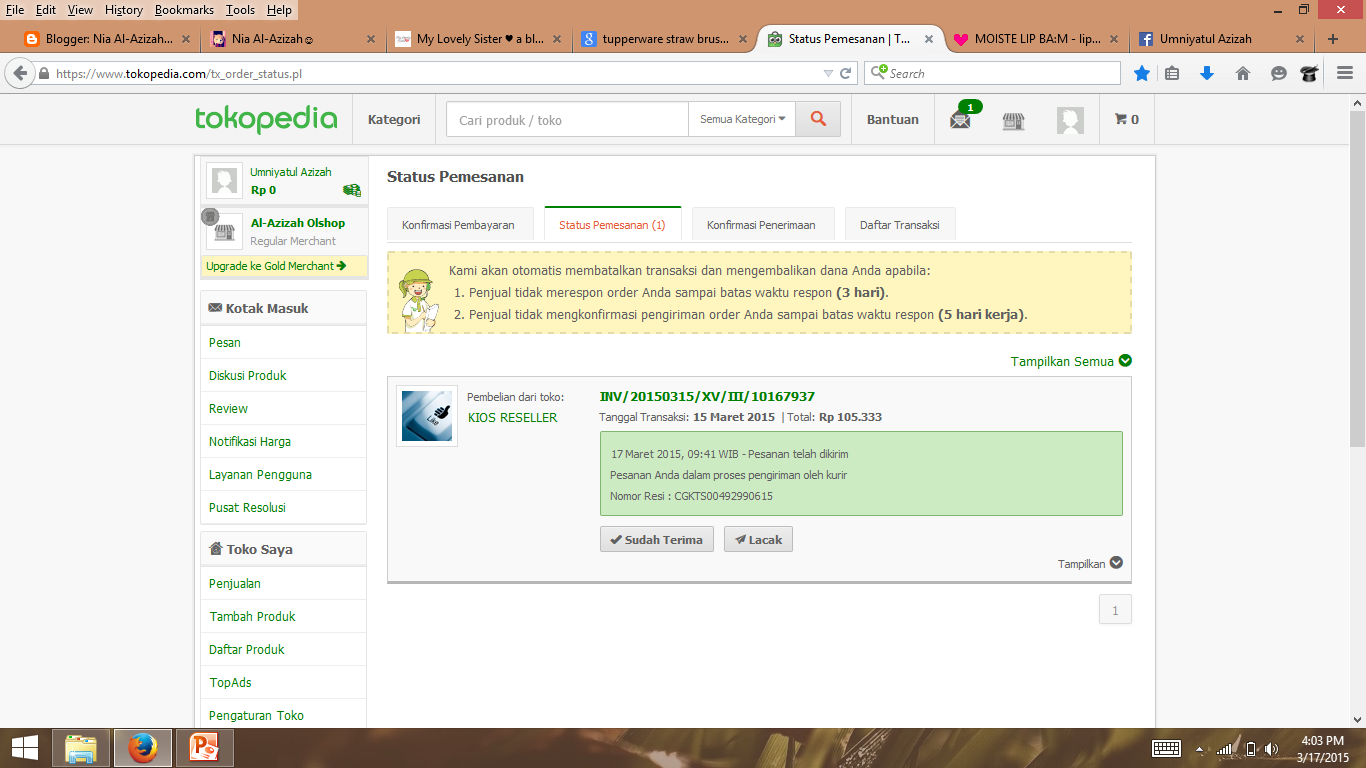The height and width of the screenshot is (768, 1366).
Task: Click the Lacak tracking button
Action: pos(758,540)
